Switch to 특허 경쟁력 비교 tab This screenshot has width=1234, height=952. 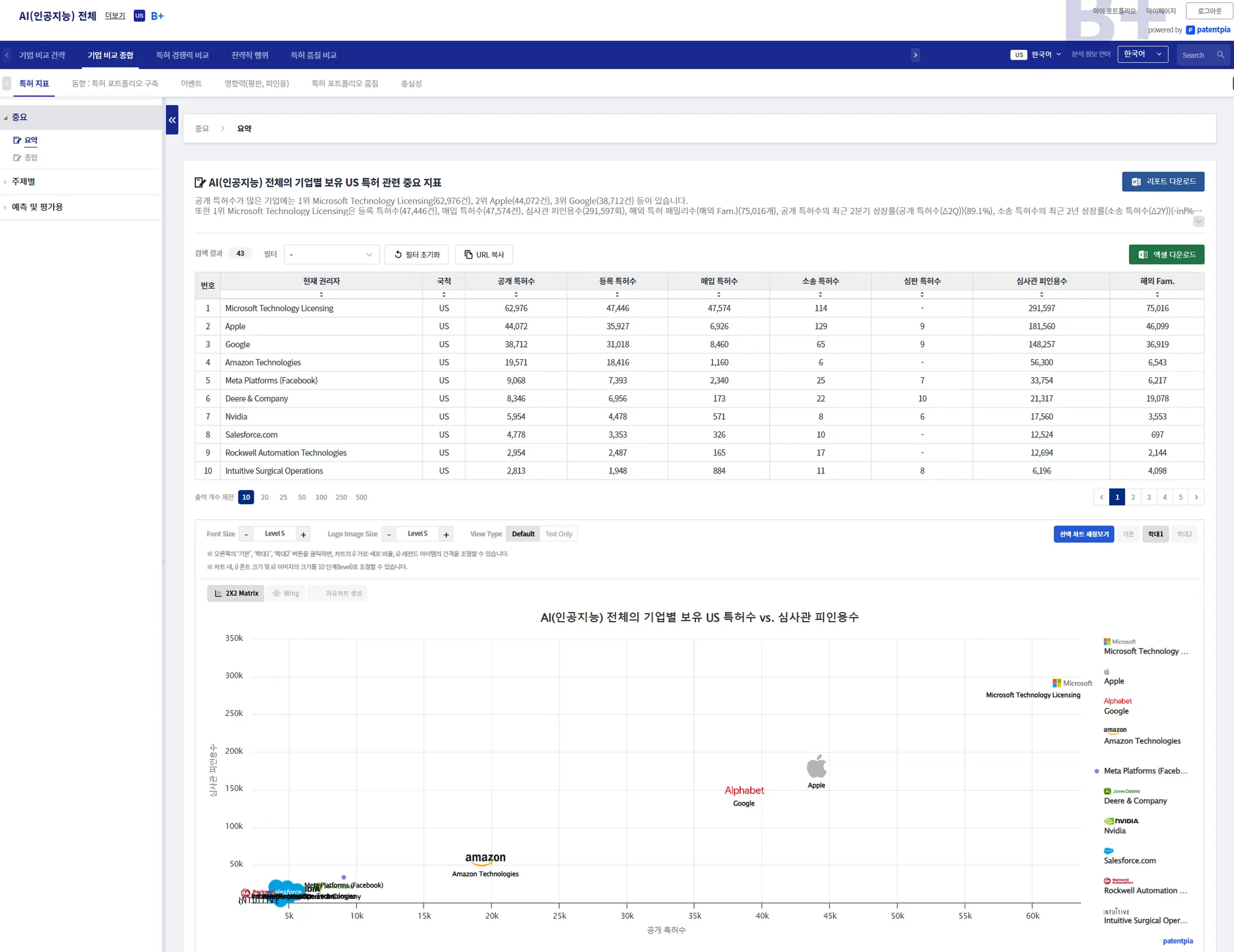(x=182, y=55)
